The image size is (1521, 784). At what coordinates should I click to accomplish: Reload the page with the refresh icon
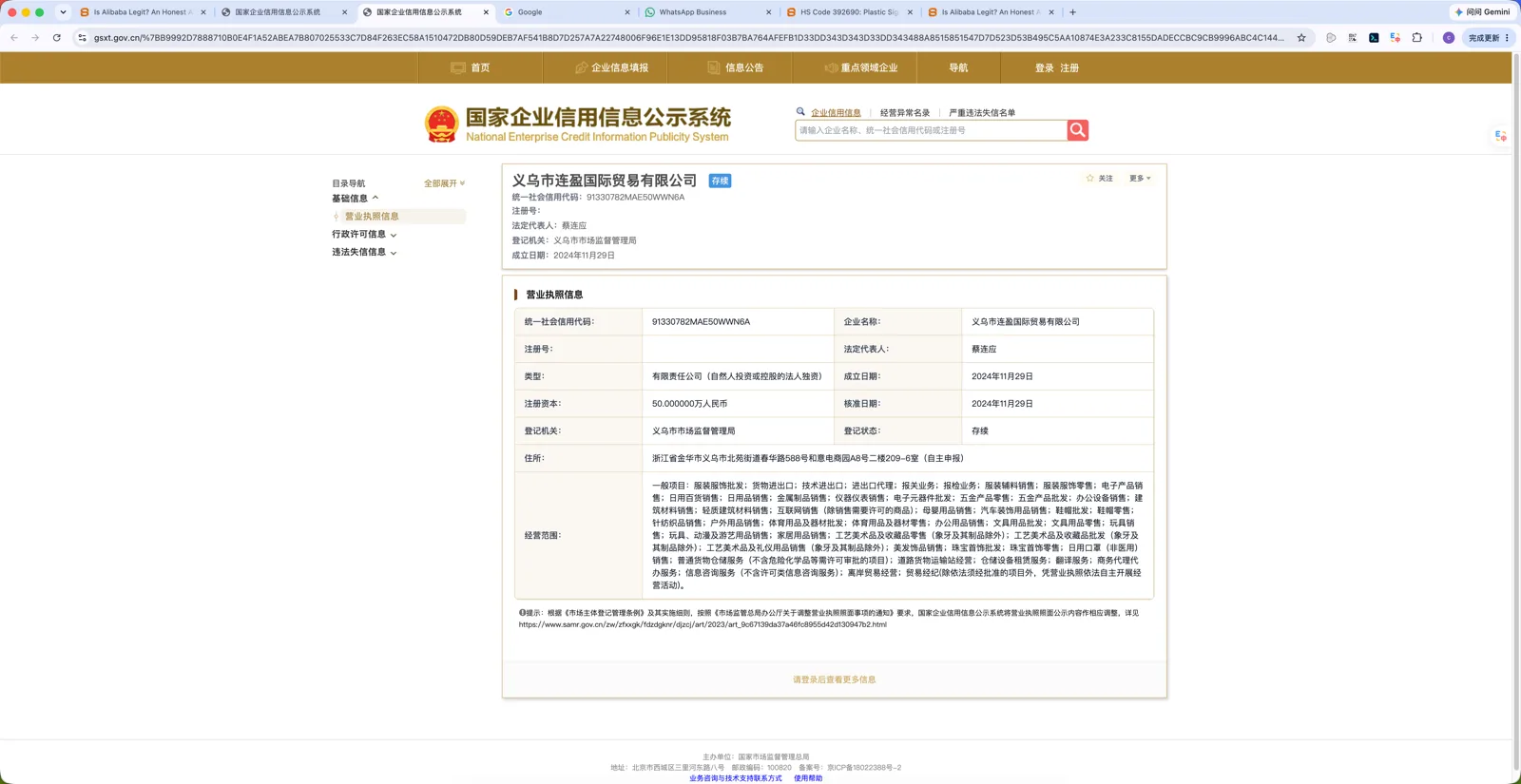tap(57, 38)
